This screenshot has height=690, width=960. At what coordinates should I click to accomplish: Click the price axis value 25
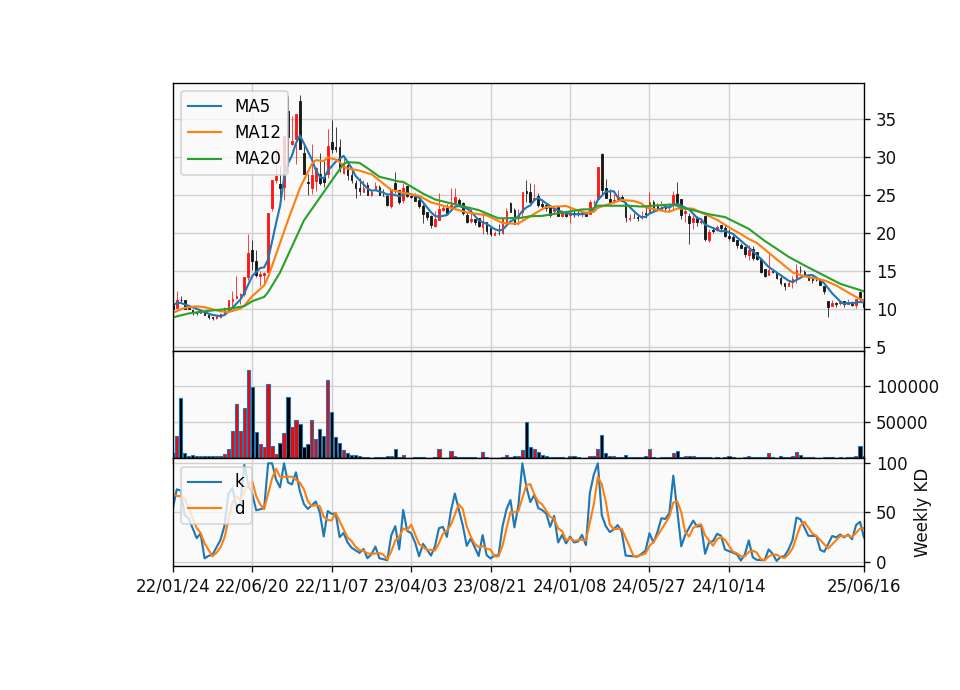tap(885, 196)
